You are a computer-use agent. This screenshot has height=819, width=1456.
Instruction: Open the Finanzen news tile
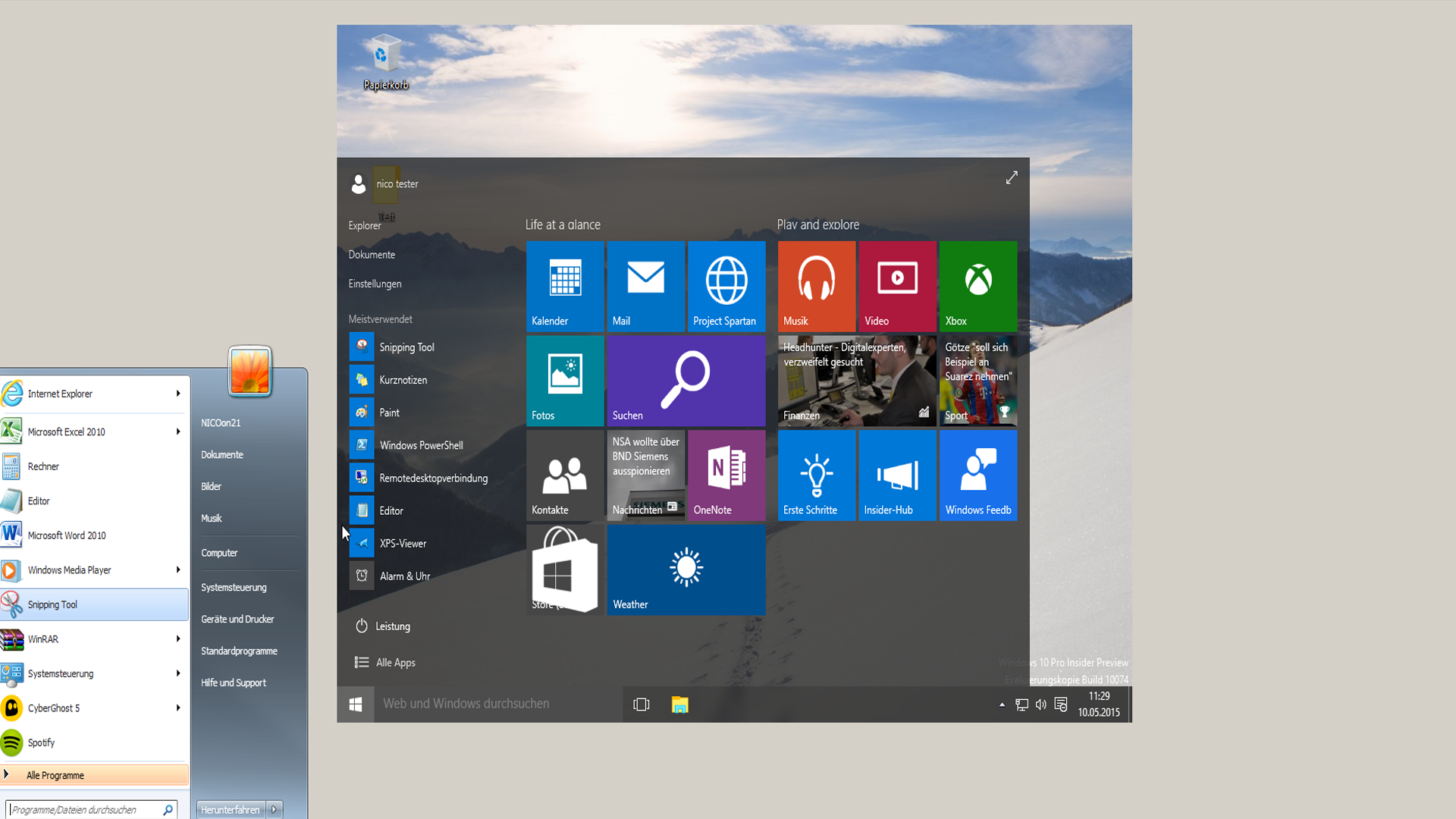click(x=857, y=381)
